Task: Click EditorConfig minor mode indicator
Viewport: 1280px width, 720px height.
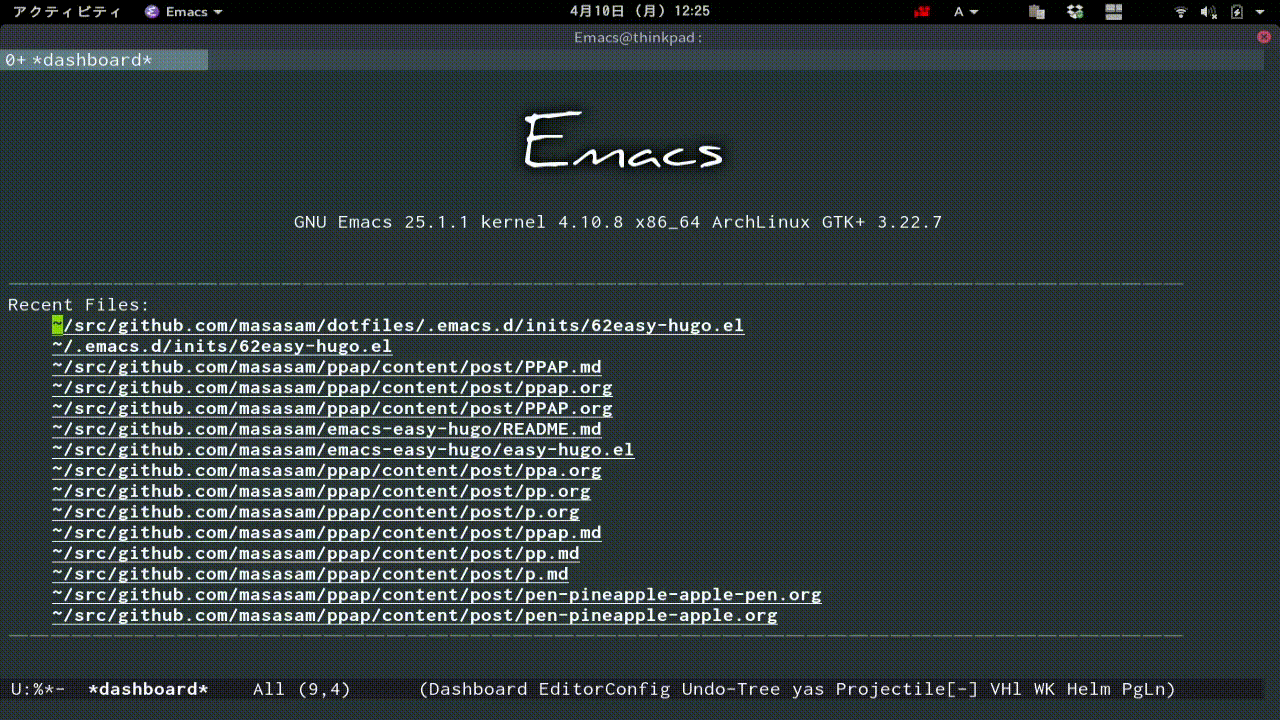Action: 605,689
